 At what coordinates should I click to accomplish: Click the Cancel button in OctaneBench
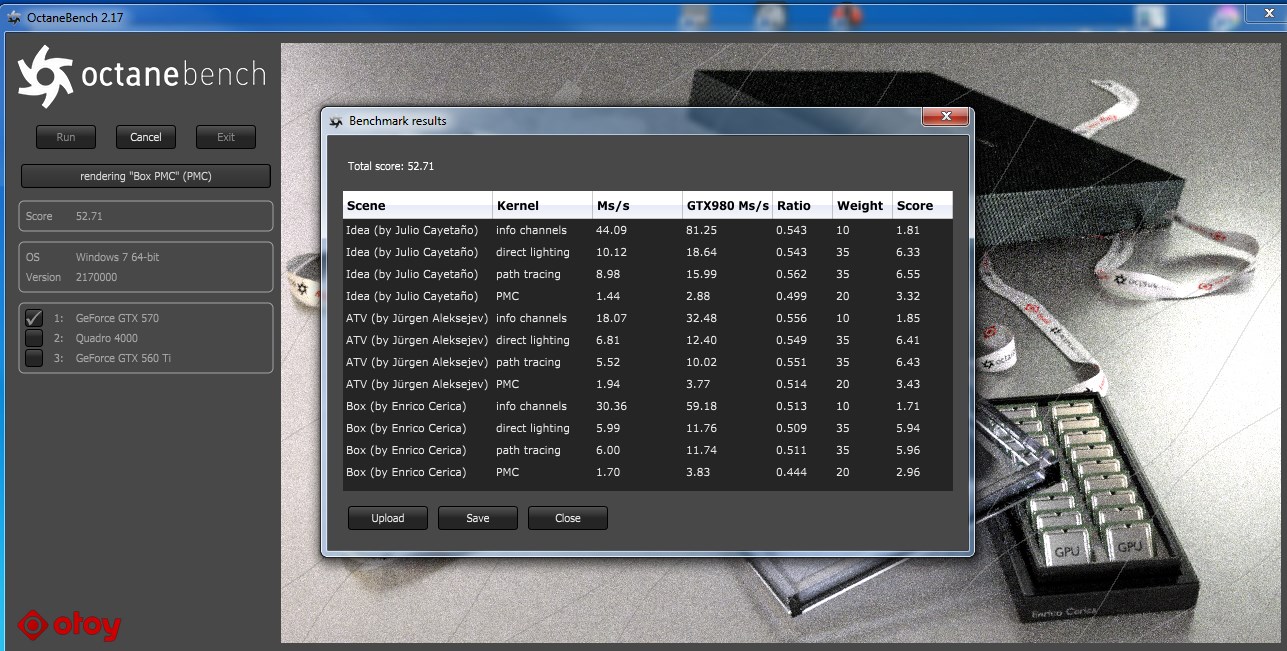point(146,137)
